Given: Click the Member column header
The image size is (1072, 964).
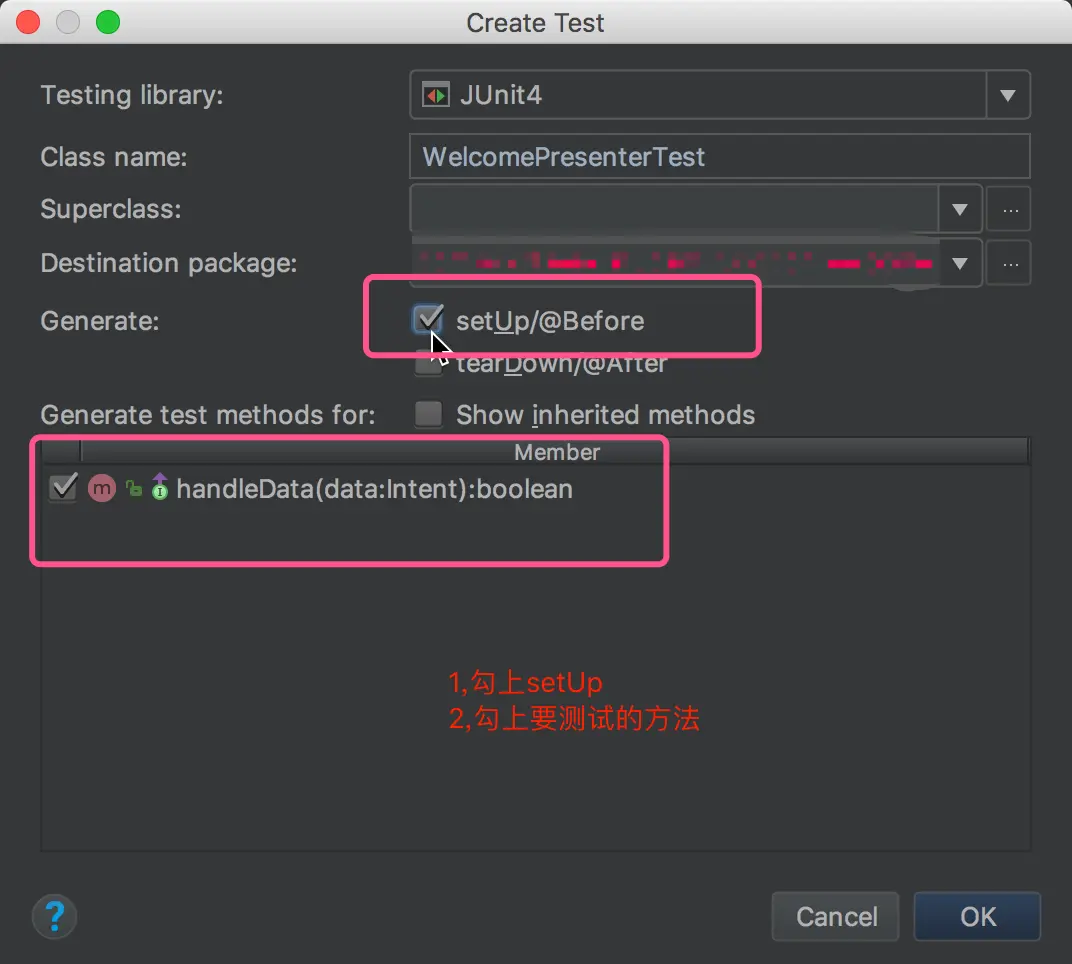Looking at the screenshot, I should (x=556, y=452).
